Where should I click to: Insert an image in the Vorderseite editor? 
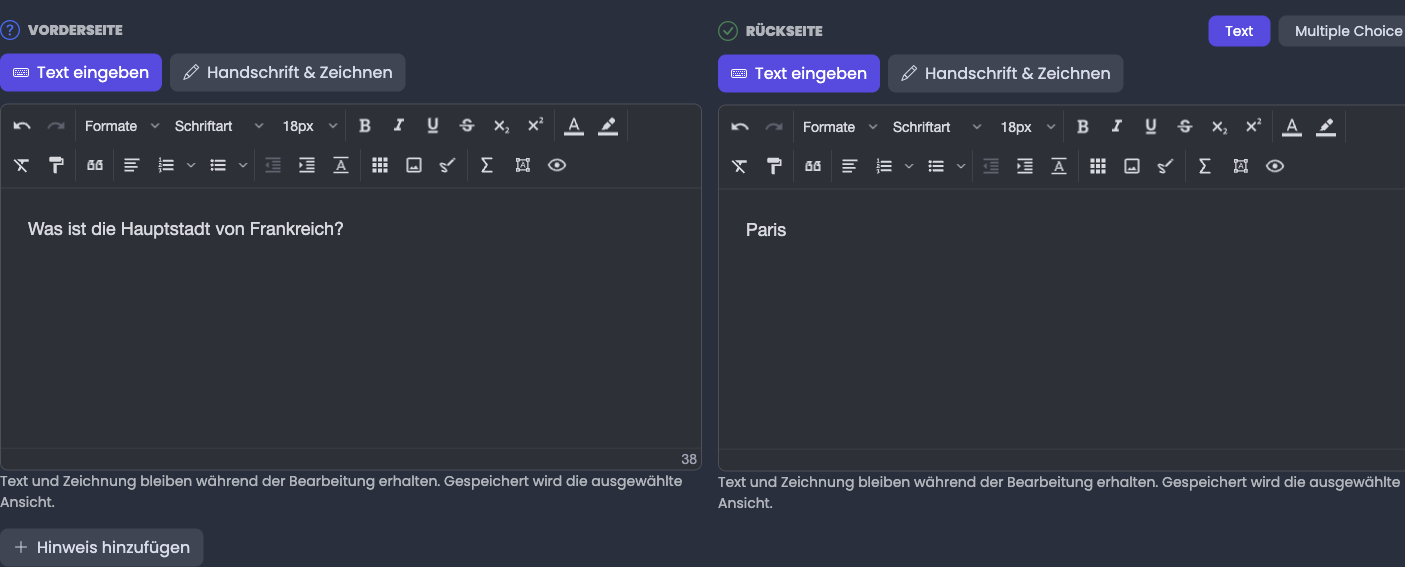tap(414, 166)
